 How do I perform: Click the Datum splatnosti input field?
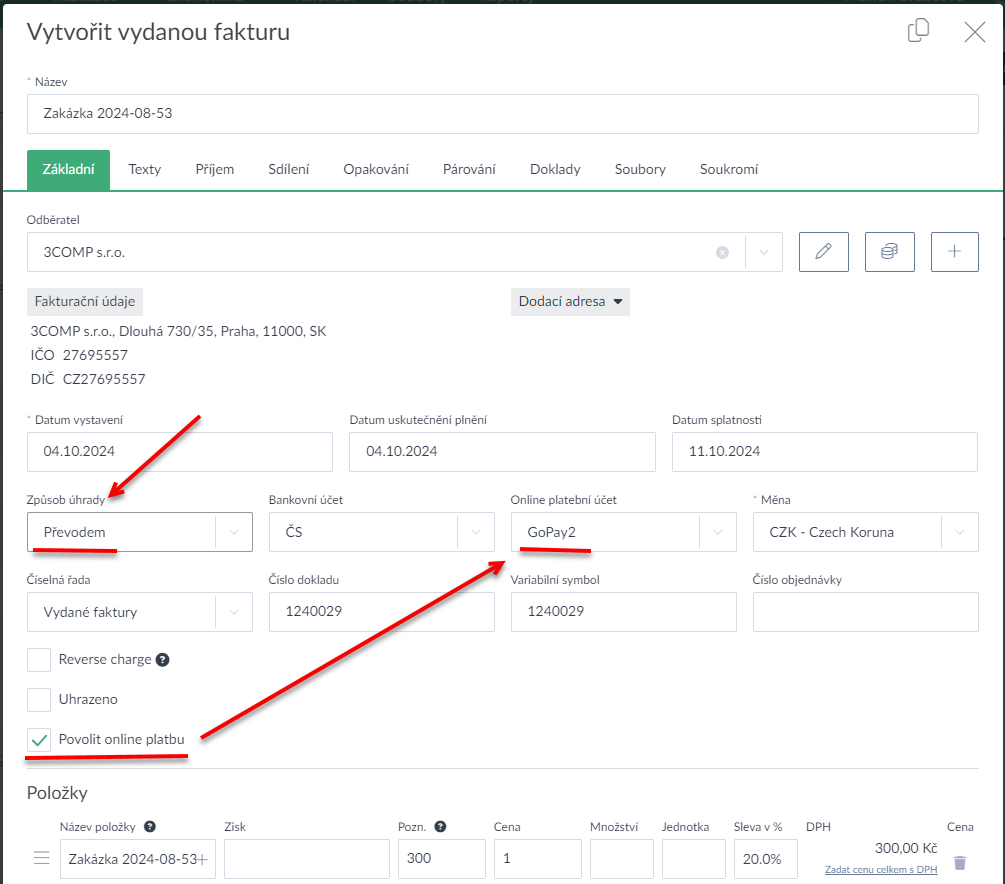tap(824, 452)
